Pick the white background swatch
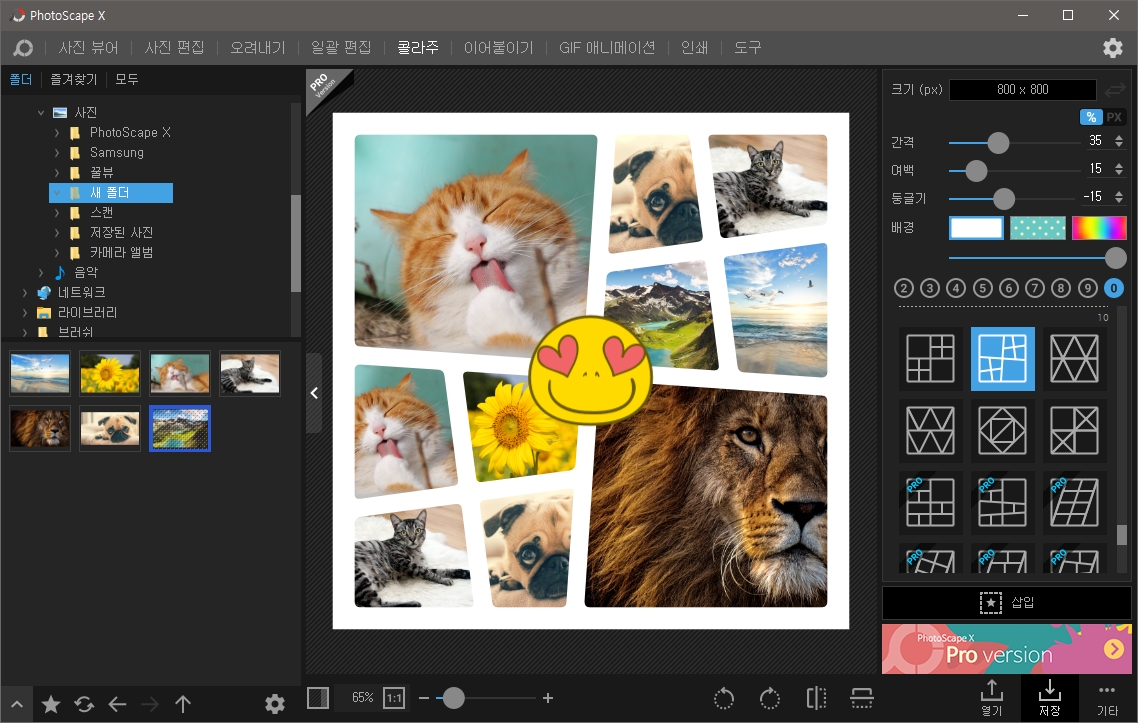The image size is (1138, 723). [976, 228]
